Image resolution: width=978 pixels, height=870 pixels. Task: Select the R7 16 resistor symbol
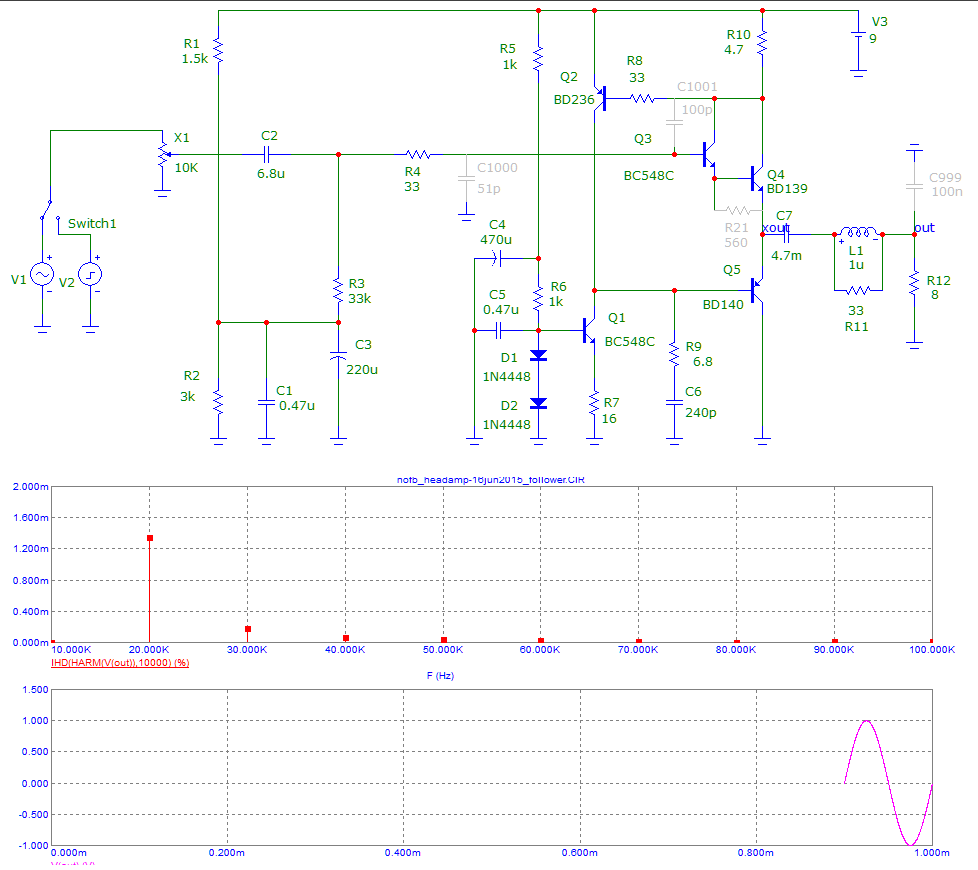pos(594,403)
